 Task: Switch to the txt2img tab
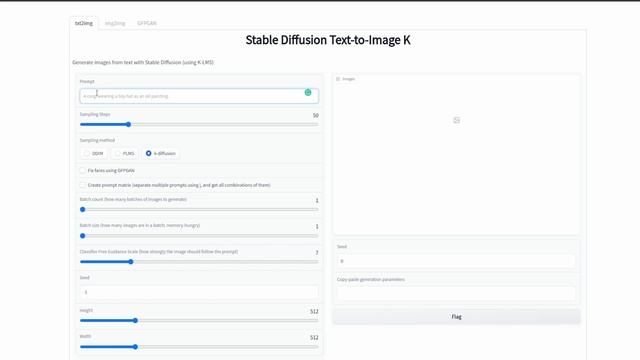point(84,23)
